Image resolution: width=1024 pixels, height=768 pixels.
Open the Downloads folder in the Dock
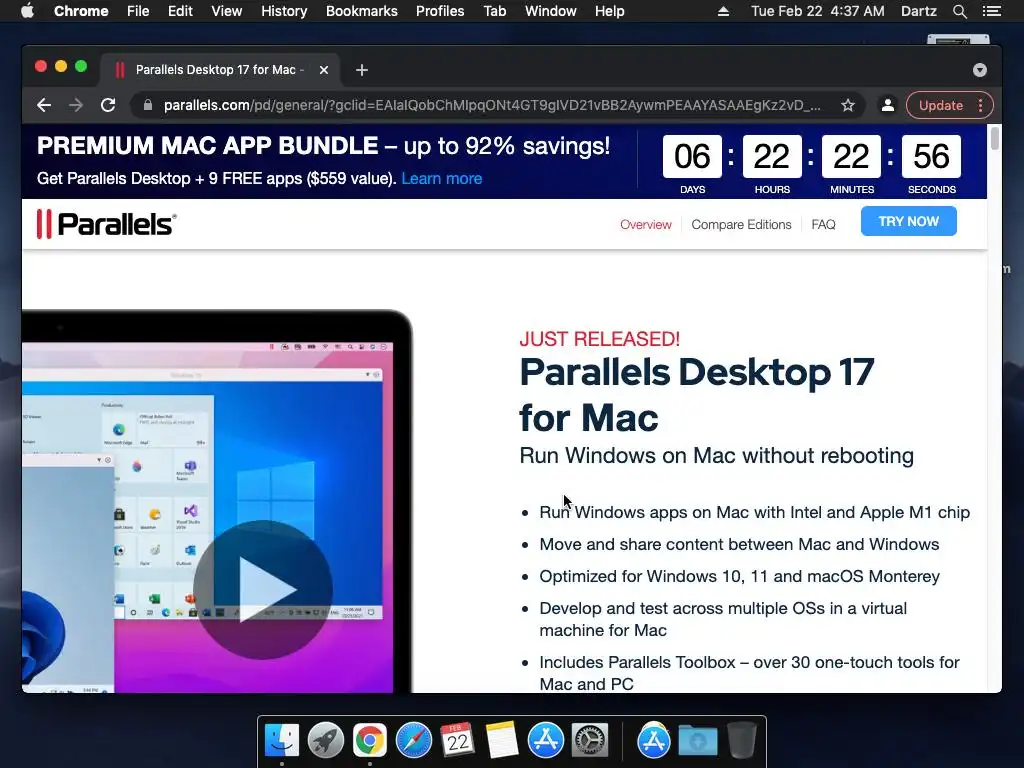tap(697, 741)
